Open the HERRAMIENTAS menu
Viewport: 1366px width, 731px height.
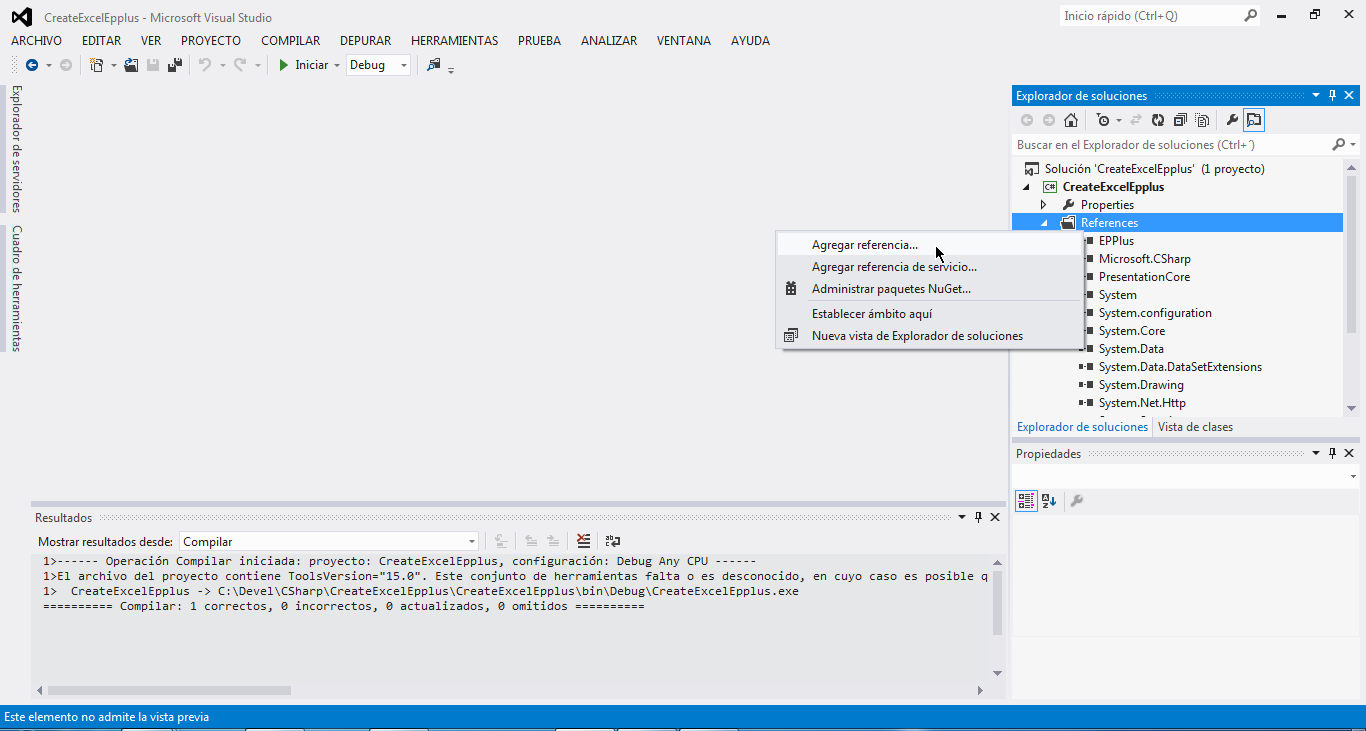click(x=454, y=41)
